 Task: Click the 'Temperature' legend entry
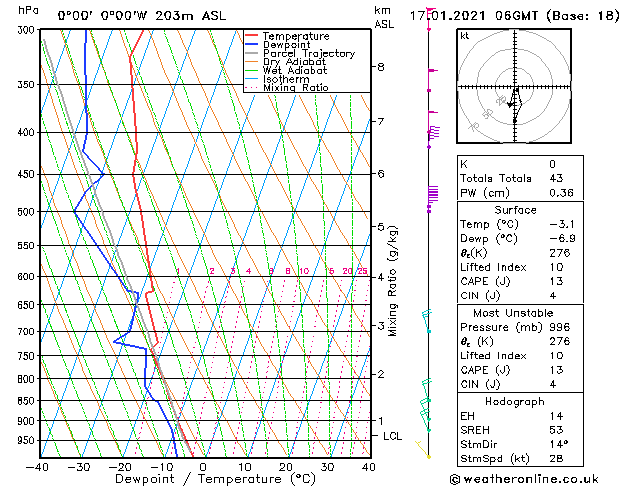coord(296,36)
